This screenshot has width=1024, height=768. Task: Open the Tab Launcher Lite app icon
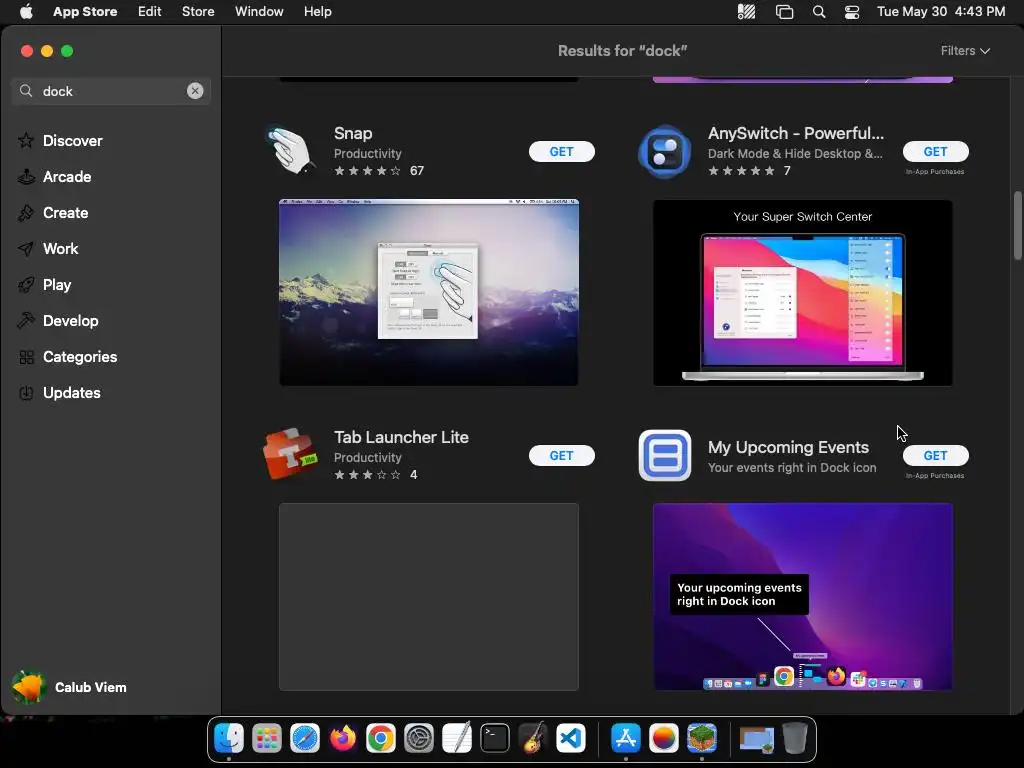(x=291, y=455)
